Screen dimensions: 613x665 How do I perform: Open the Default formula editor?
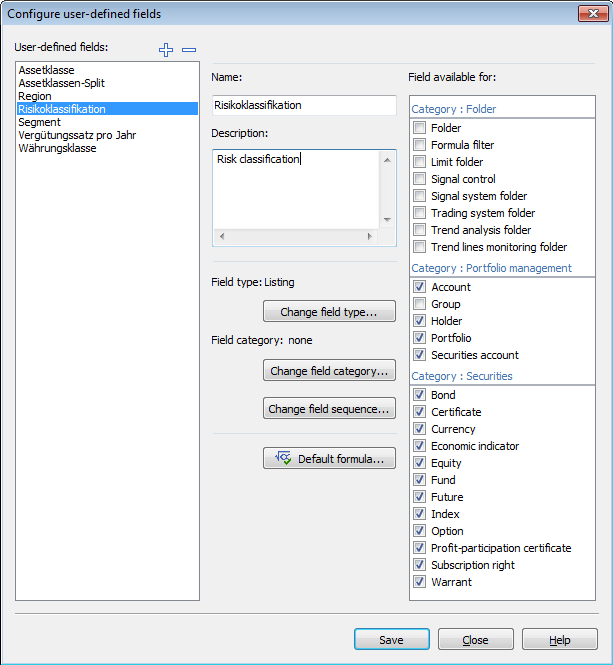pyautogui.click(x=329, y=458)
